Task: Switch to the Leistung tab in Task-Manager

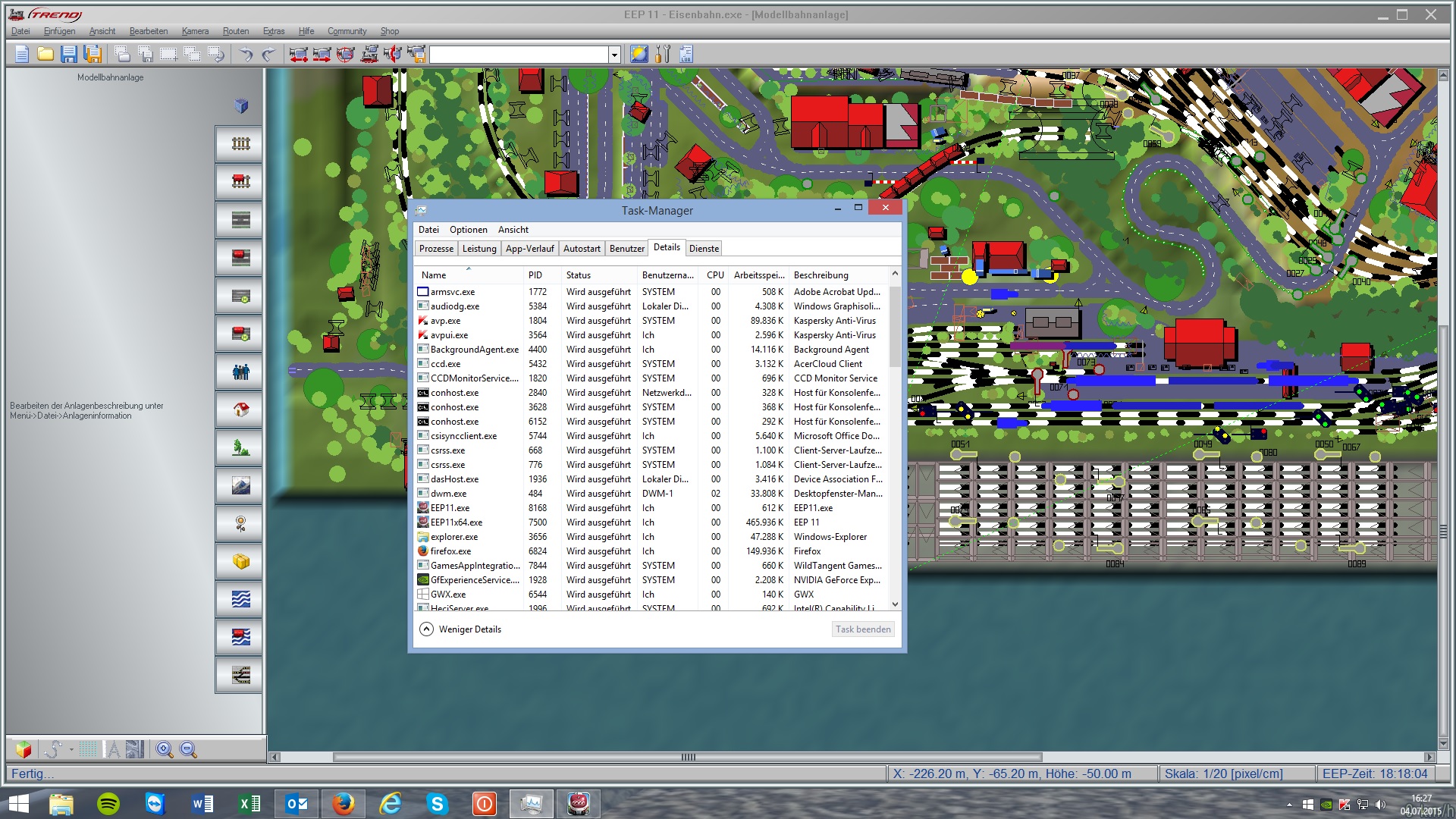Action: point(479,249)
